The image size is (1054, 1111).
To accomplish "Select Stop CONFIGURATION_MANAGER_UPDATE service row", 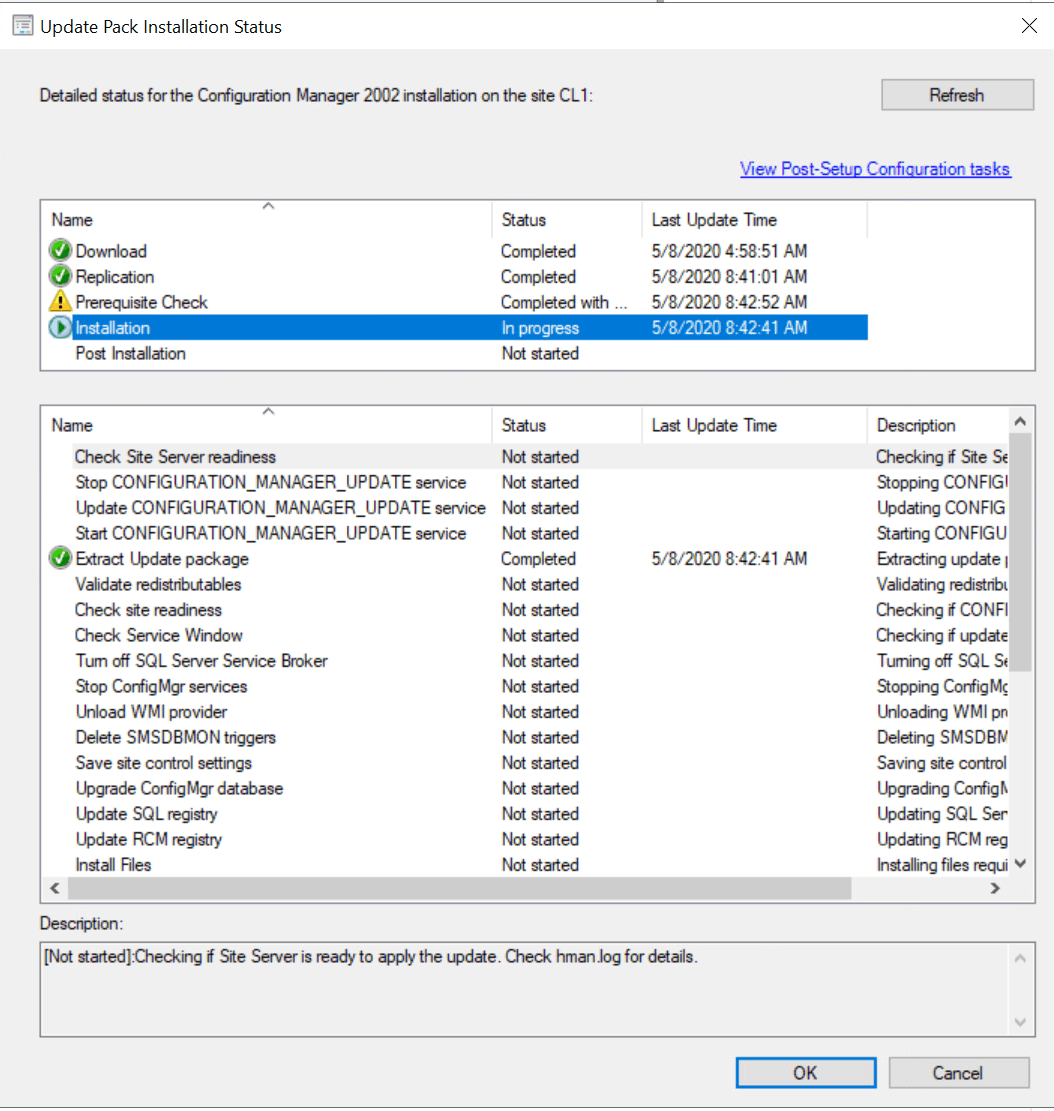I will point(526,482).
